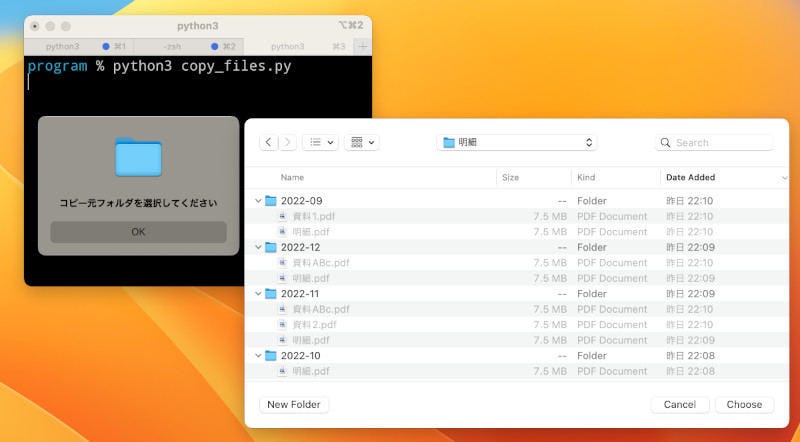Click the forward navigation arrow in file dialog
The image size is (800, 442).
pyautogui.click(x=288, y=143)
